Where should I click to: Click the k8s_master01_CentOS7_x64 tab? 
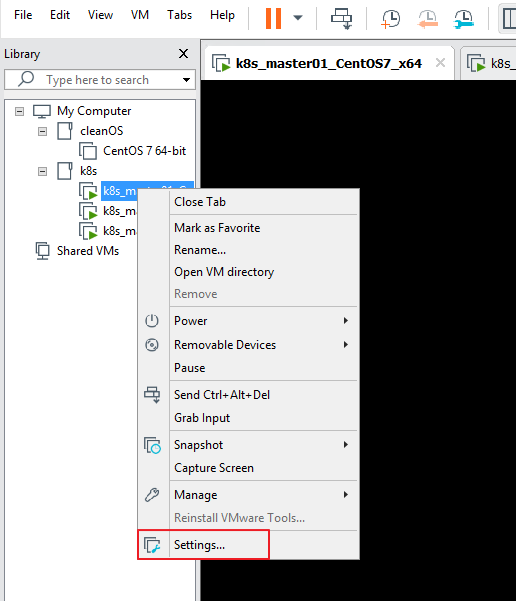328,63
